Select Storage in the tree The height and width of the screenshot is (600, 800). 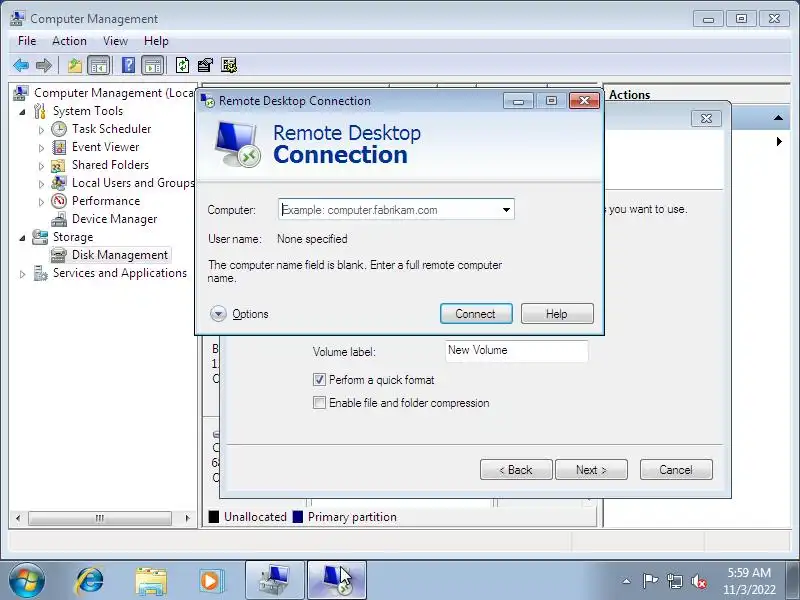click(73, 237)
